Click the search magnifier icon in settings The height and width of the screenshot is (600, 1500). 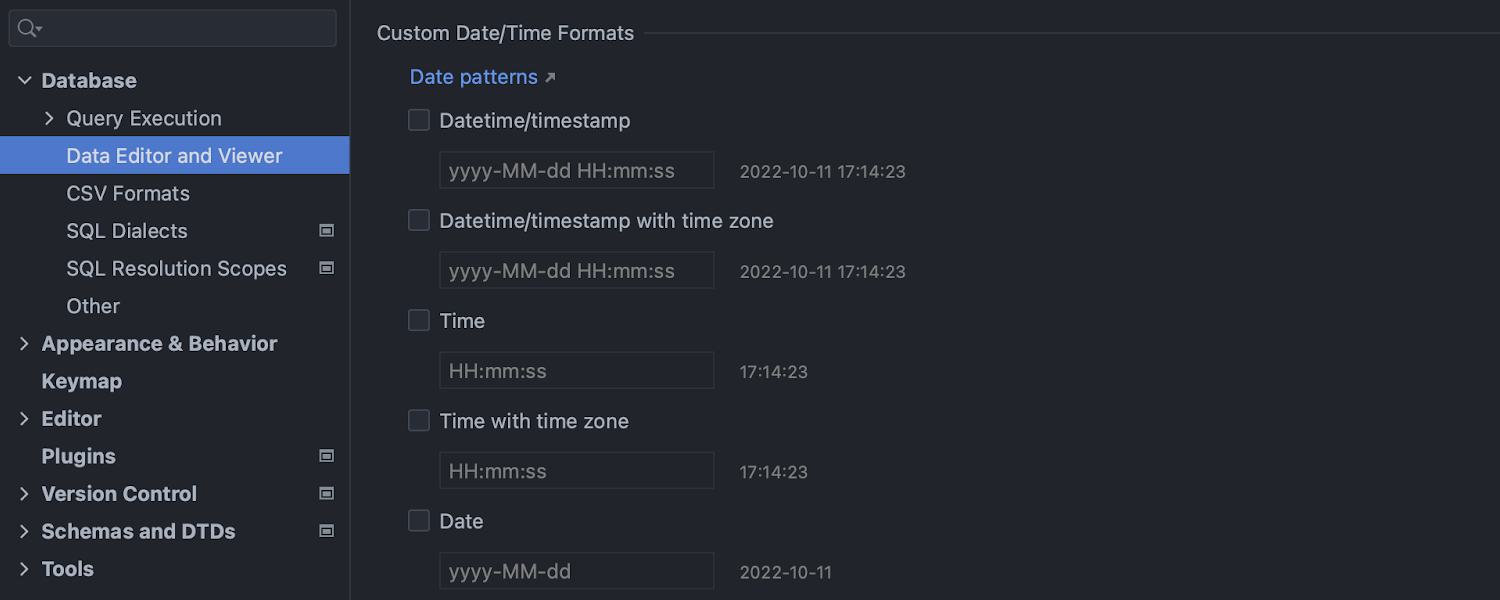[28, 29]
